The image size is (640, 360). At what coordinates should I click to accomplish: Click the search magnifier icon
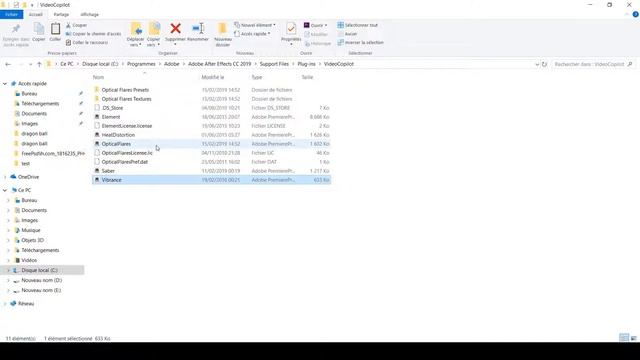630,64
